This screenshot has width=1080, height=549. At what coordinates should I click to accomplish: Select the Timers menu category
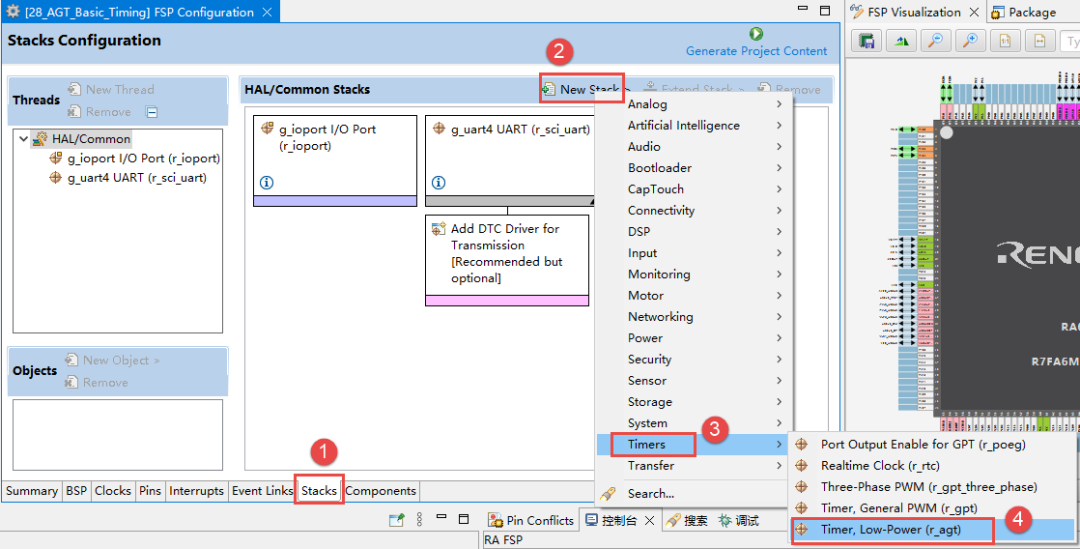coord(646,444)
